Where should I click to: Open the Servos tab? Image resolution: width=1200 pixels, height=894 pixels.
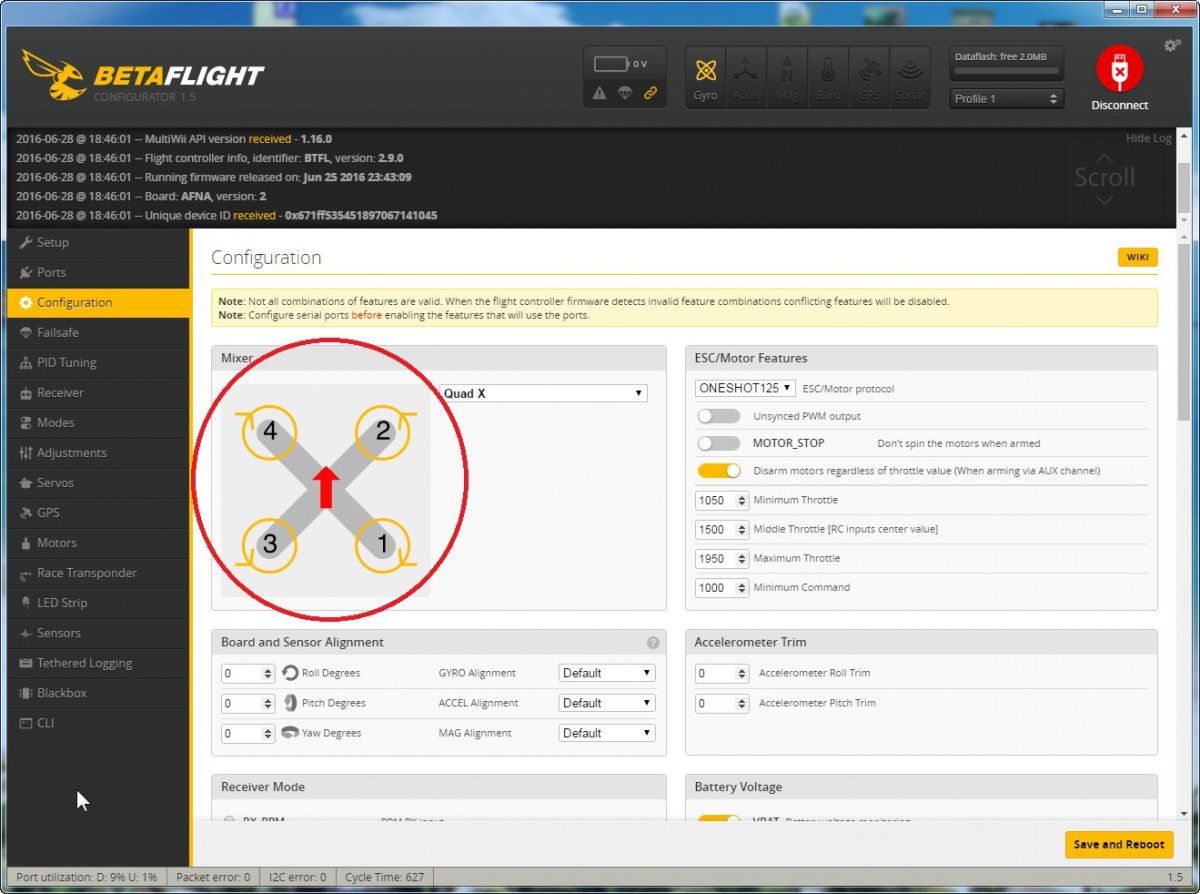pos(98,482)
